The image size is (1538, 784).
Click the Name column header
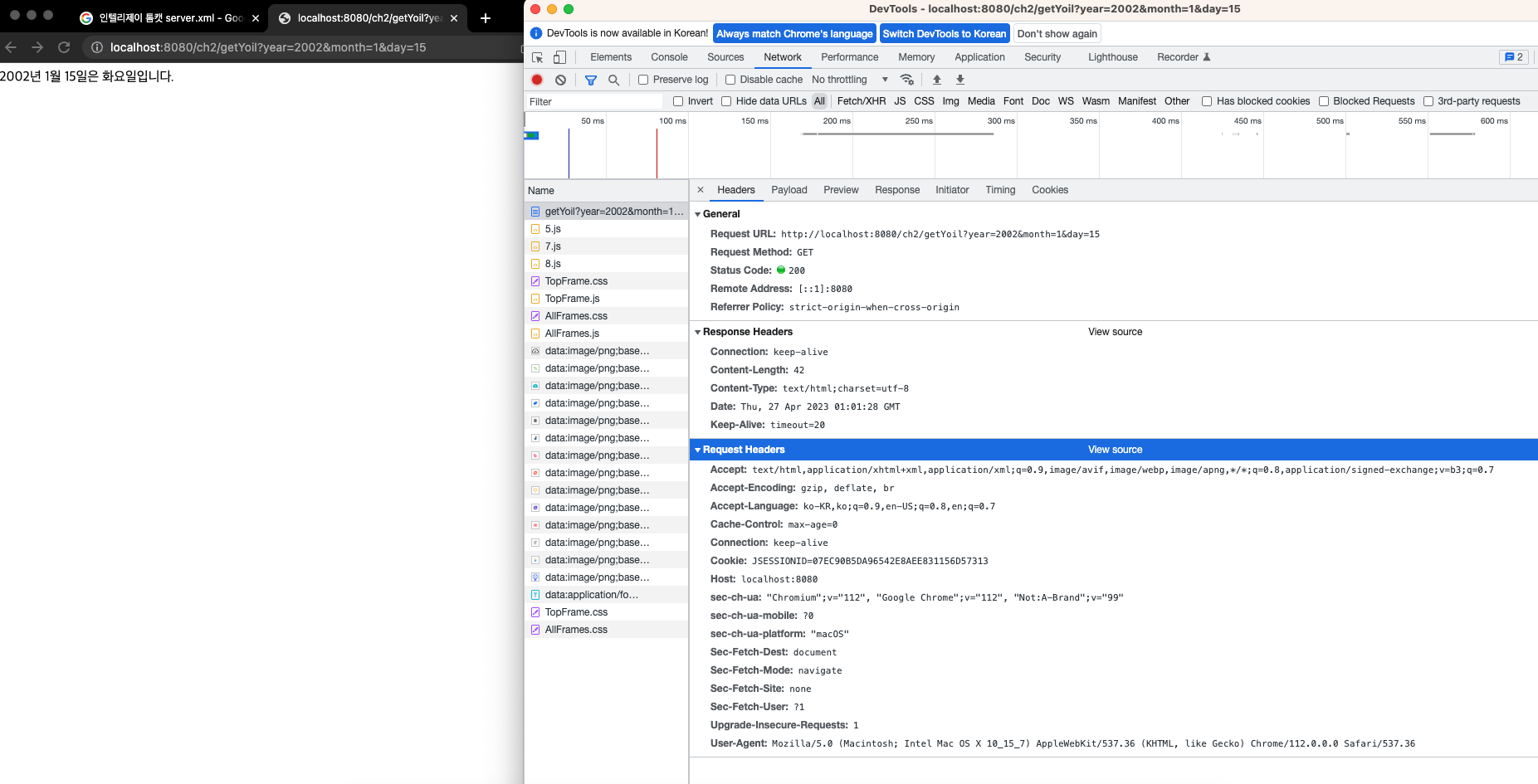click(607, 191)
